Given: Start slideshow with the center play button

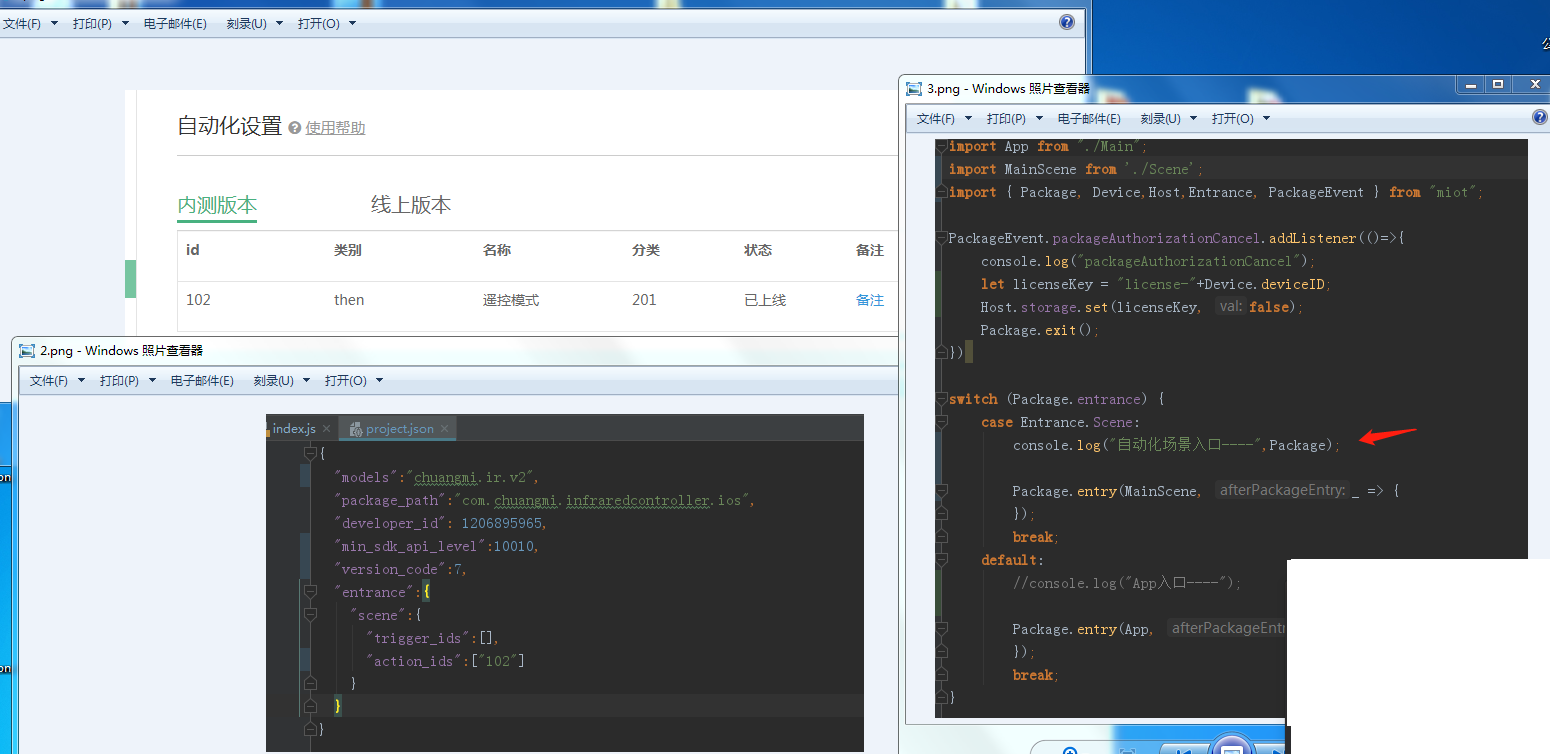Looking at the screenshot, I should (x=1232, y=750).
